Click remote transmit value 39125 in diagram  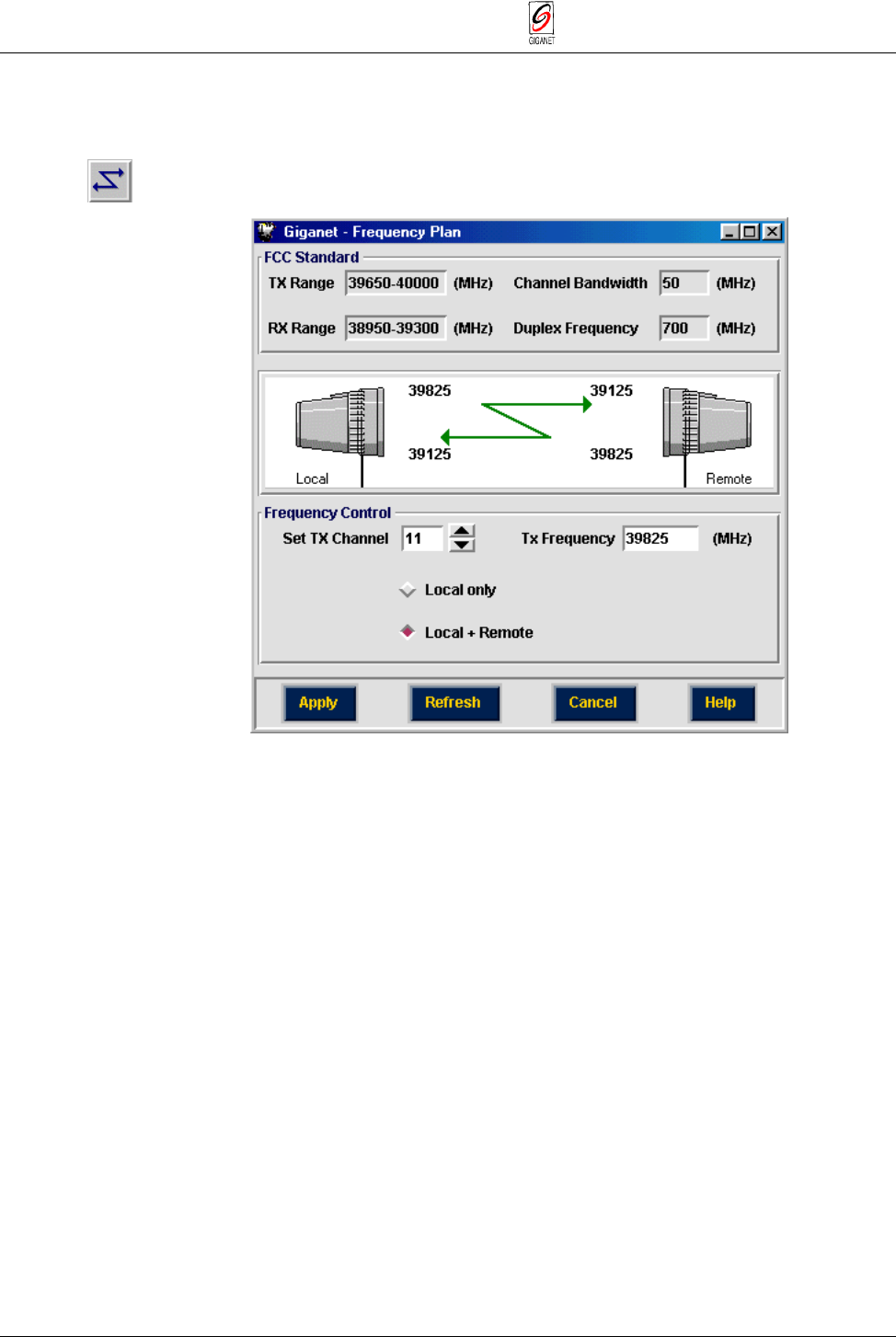pos(612,391)
